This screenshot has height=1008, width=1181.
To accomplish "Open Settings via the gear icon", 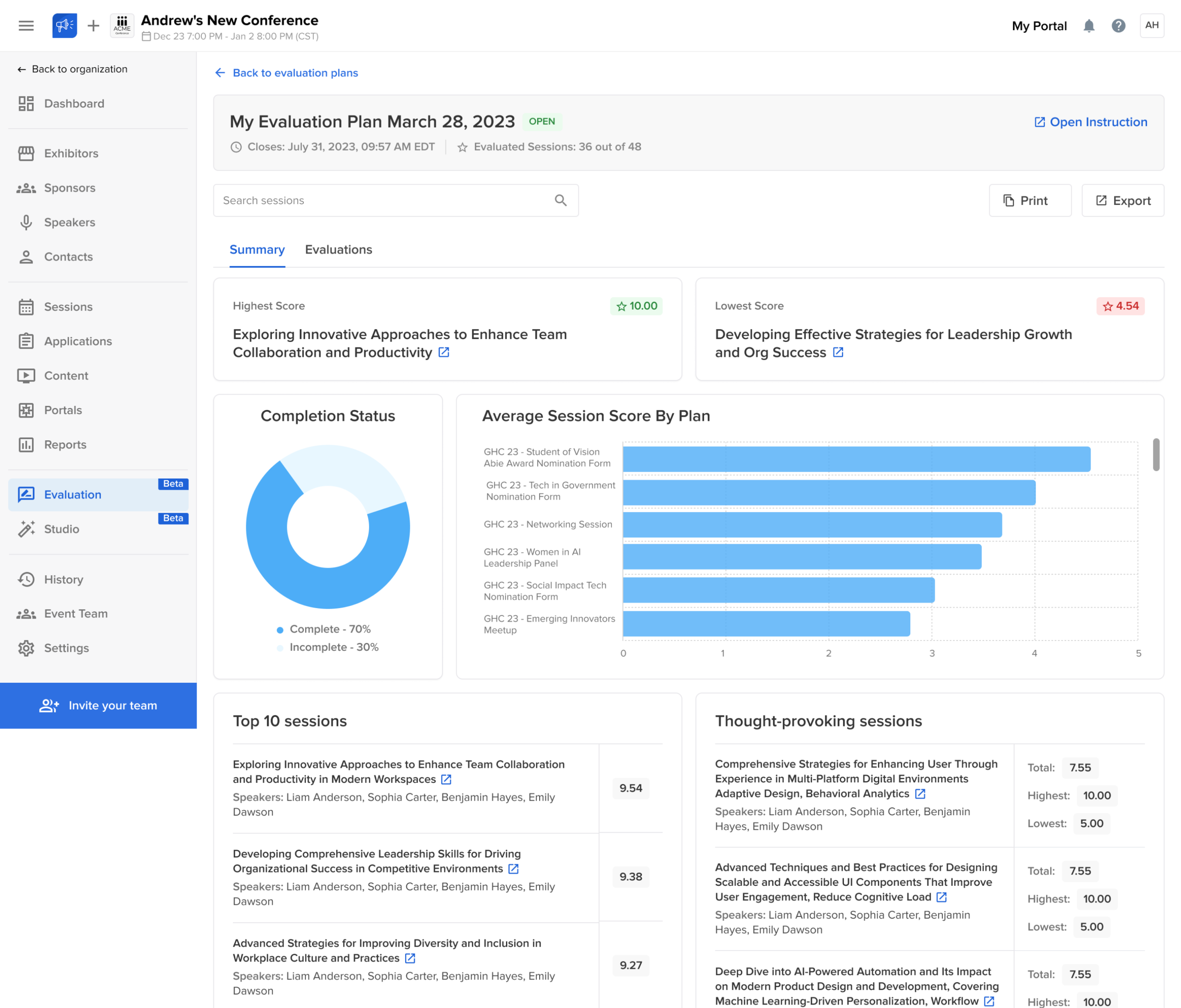I will [27, 648].
